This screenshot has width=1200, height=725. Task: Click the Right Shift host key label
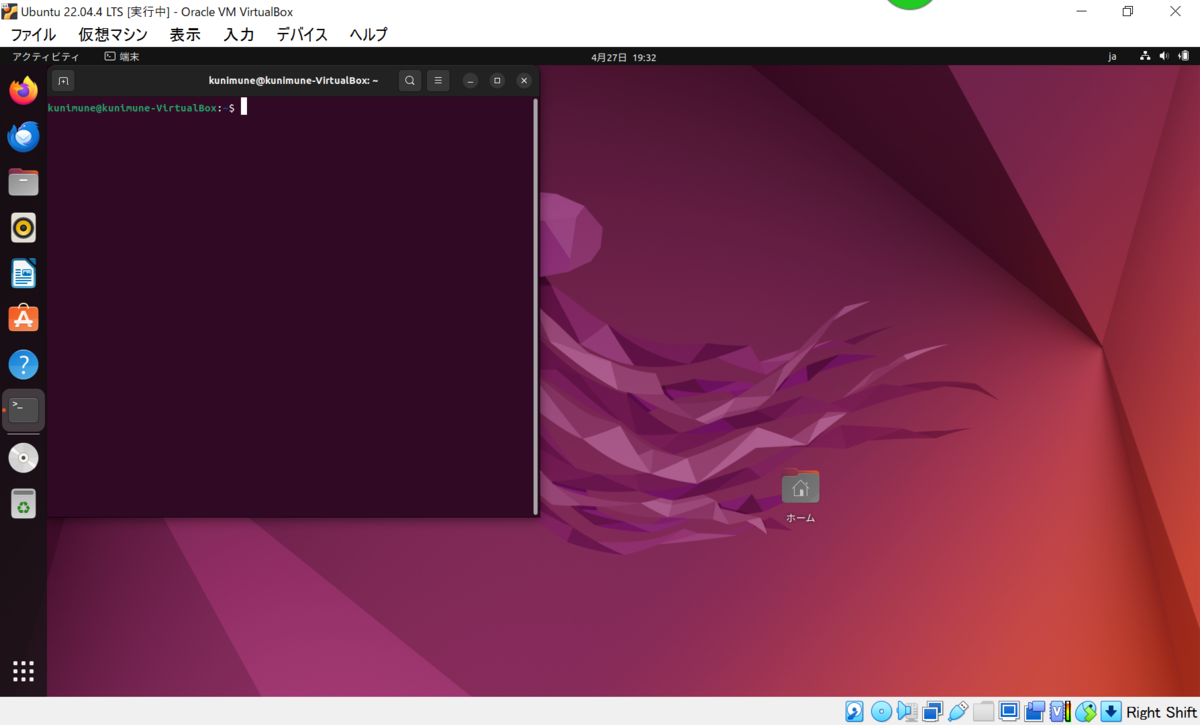(1161, 712)
